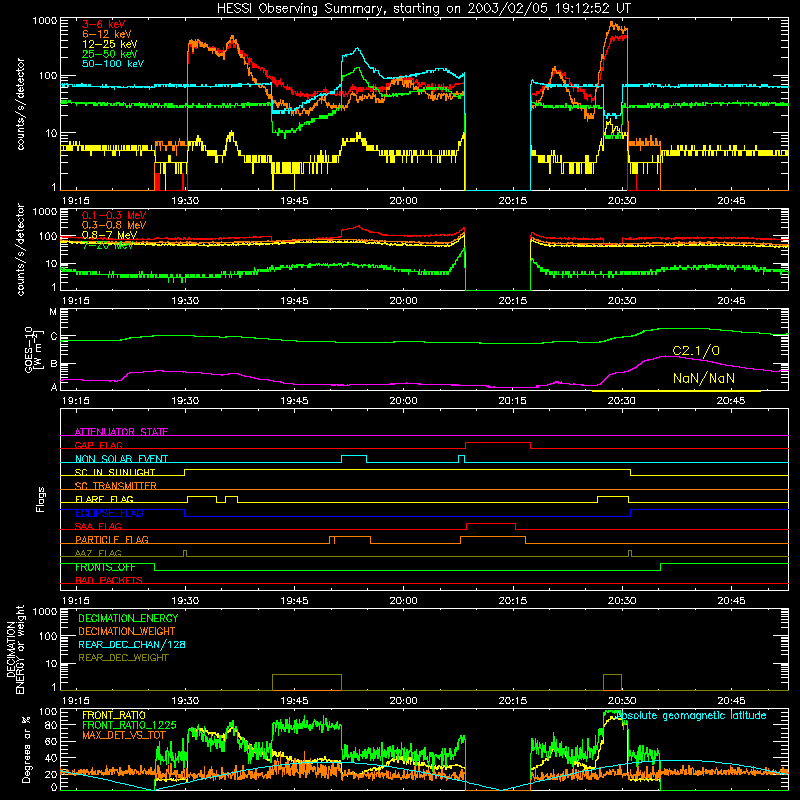The image size is (800, 800).
Task: Select the ECLIPSE_FLAG label
Action: pos(109,513)
